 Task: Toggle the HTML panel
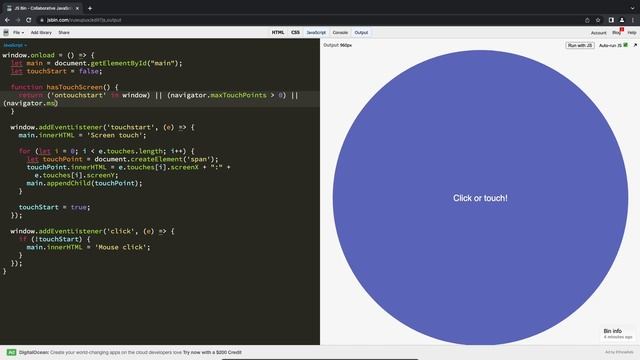[x=278, y=32]
